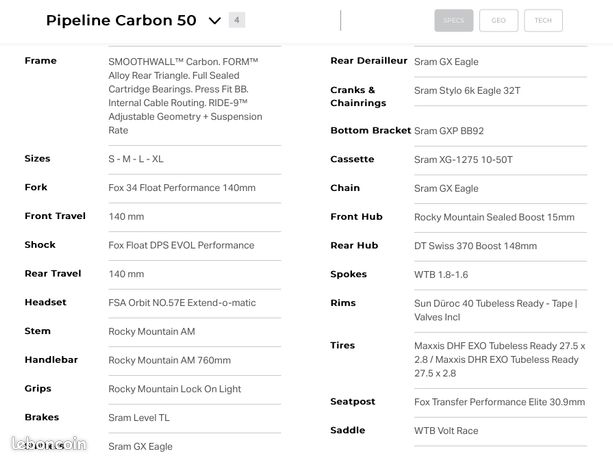Click 'Sram XG-1275 10-50T' cassette value
Viewport: 613px width, 460px height.
pos(463,160)
